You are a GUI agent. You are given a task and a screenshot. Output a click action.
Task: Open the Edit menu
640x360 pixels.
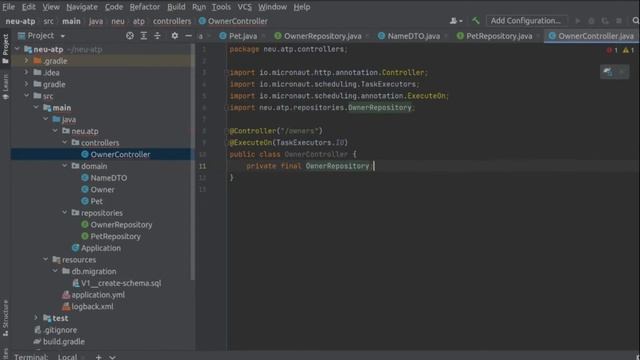point(28,7)
